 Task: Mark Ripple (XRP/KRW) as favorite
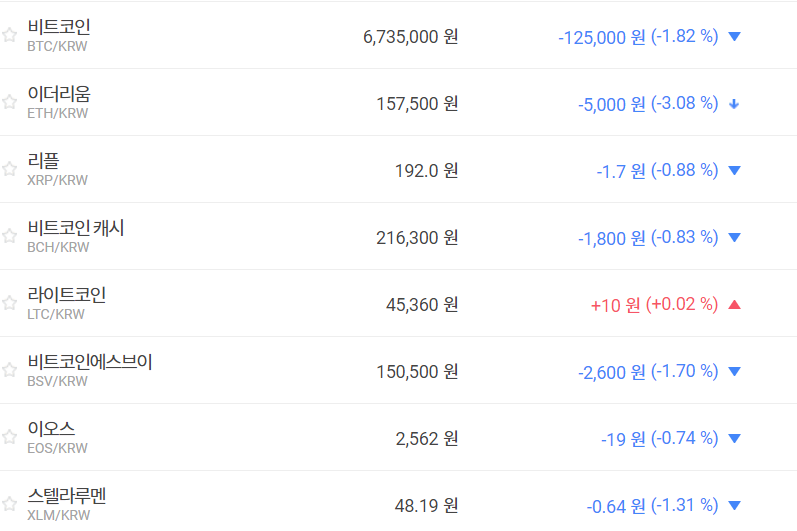(10, 169)
